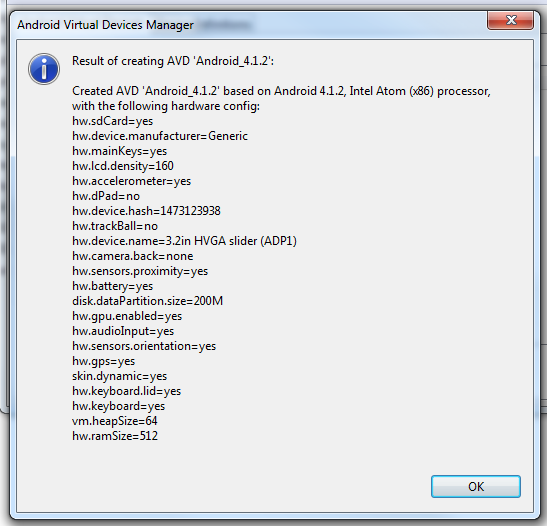The width and height of the screenshot is (547, 526).
Task: Click the Android Virtual Devices Manager title bar
Action: [244, 25]
